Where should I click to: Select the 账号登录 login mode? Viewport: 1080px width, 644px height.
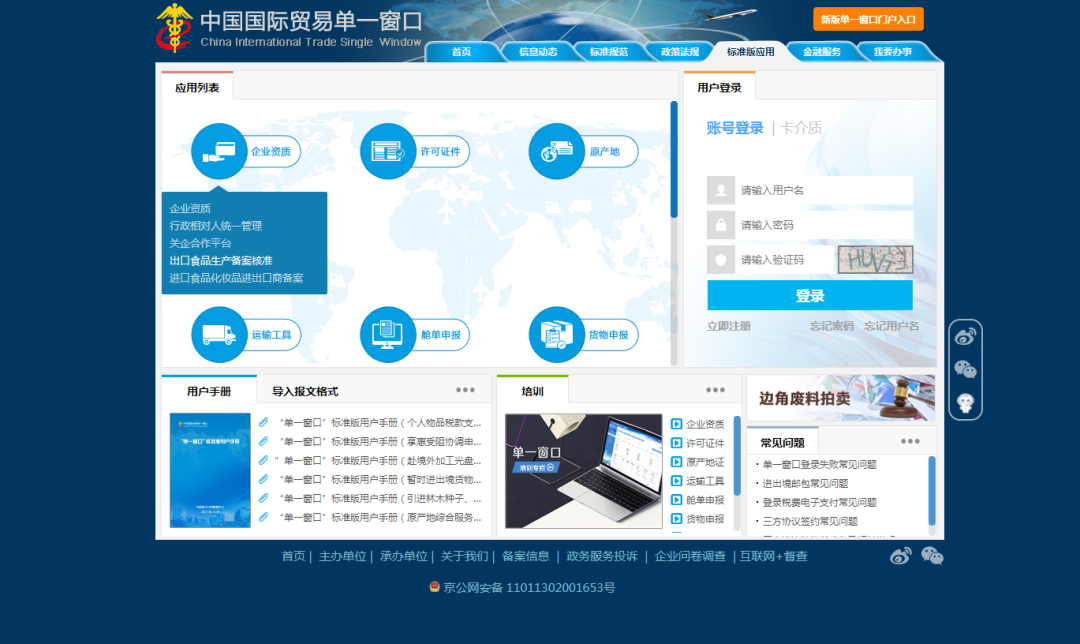coord(735,128)
